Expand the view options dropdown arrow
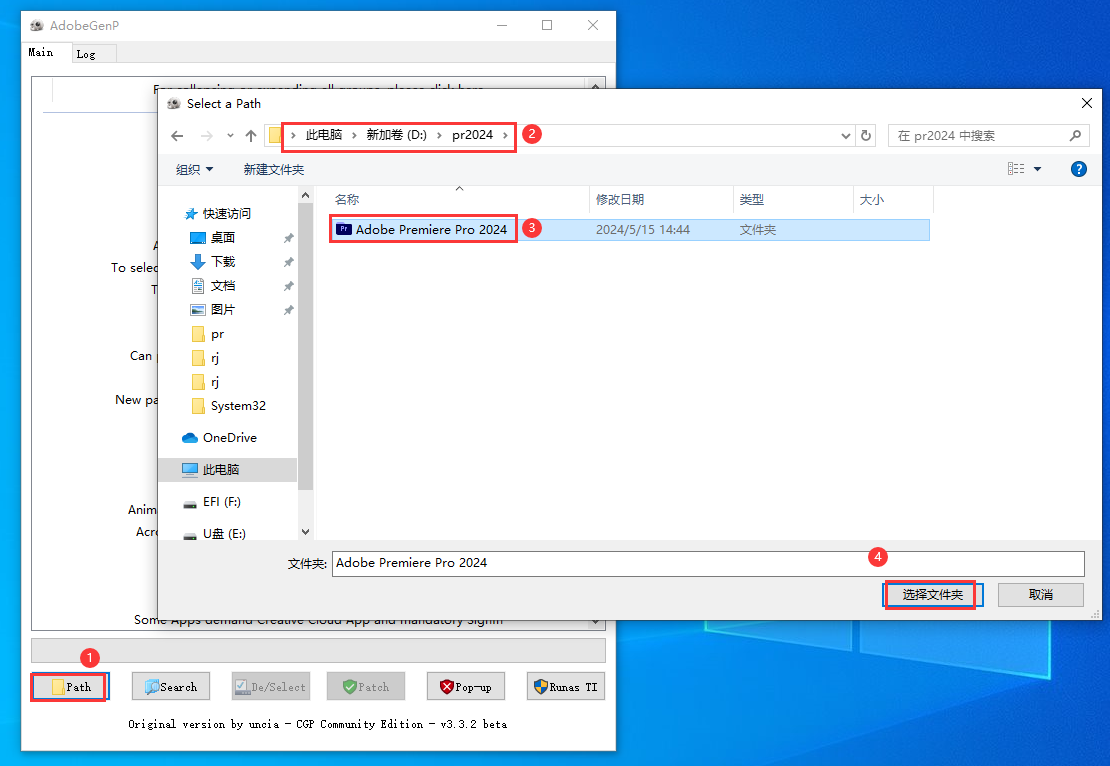 click(1037, 169)
